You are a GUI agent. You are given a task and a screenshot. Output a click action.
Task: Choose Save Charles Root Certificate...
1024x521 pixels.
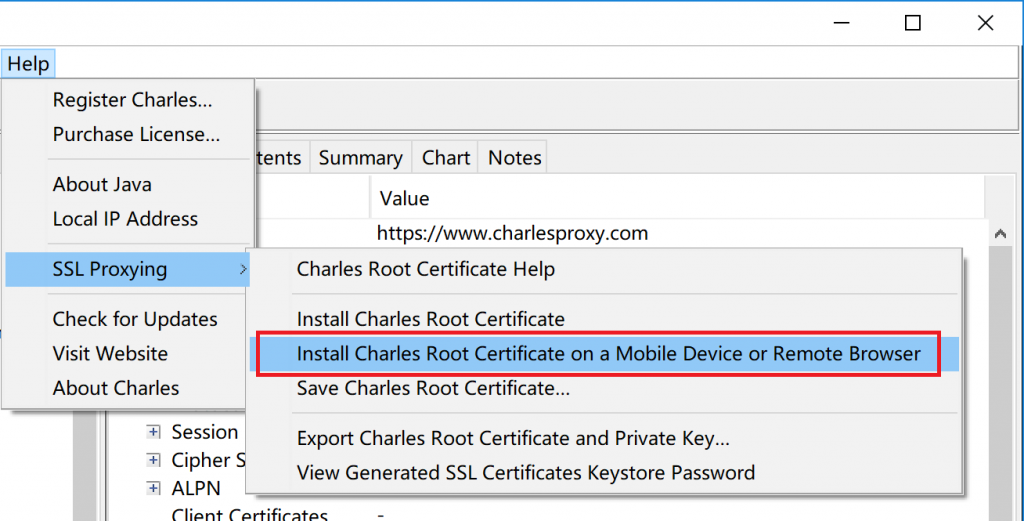click(603, 388)
